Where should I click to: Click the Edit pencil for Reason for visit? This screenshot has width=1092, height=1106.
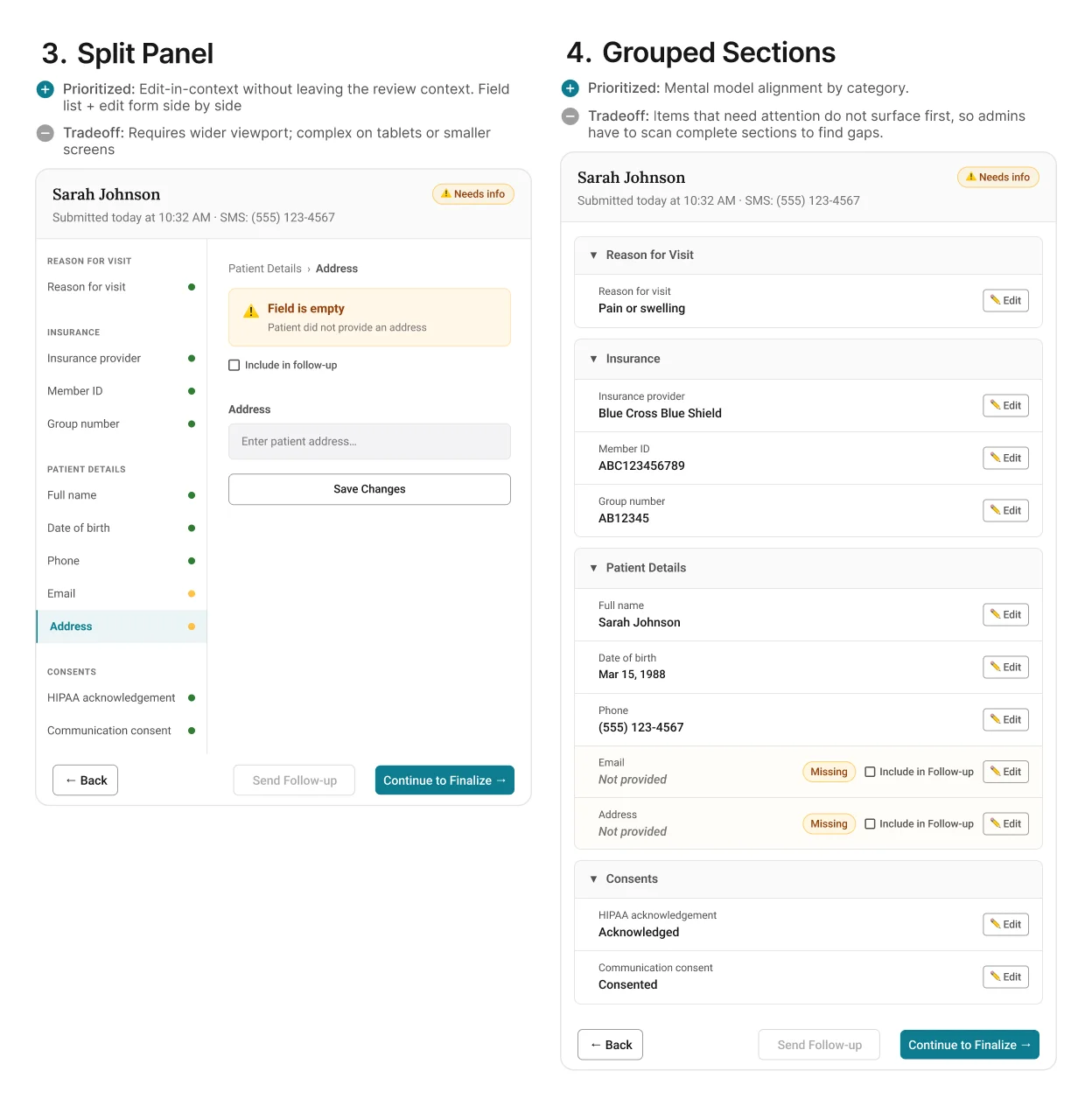point(995,300)
